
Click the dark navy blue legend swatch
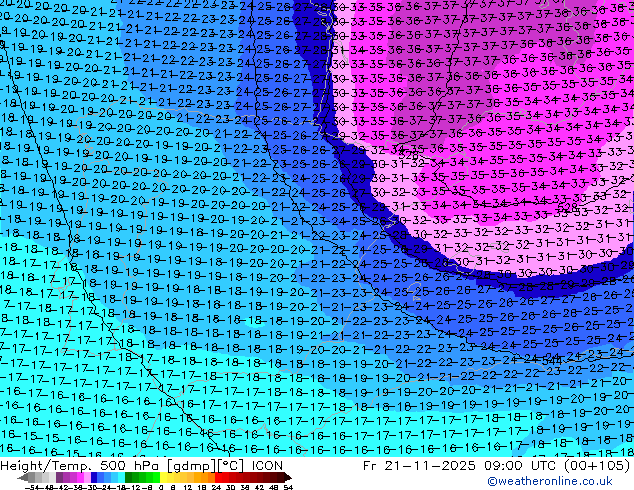point(94,477)
